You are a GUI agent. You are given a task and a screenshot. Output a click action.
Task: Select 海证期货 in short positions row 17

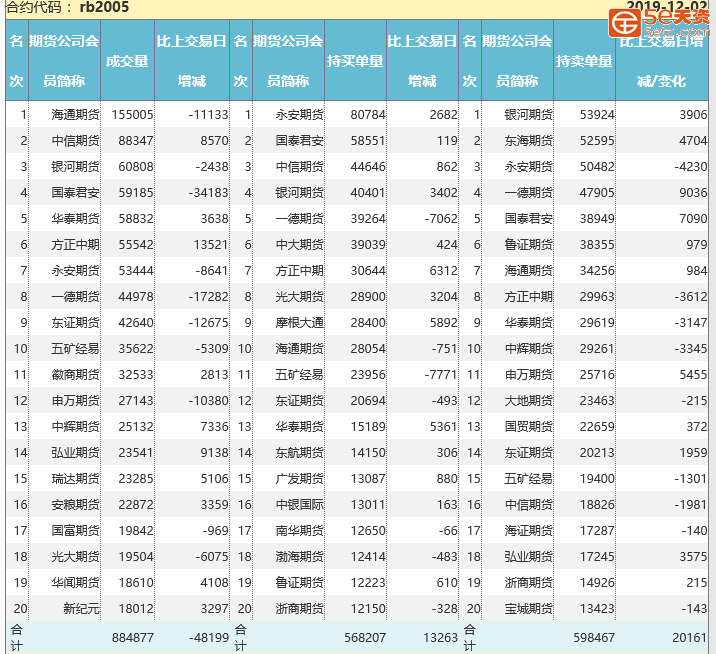point(528,531)
